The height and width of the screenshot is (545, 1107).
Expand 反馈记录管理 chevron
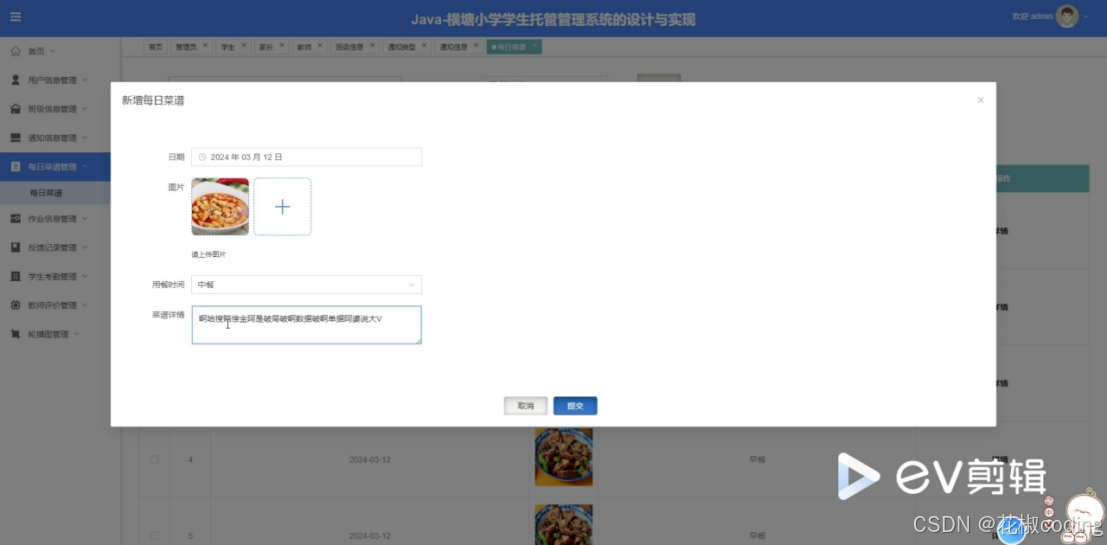point(85,248)
